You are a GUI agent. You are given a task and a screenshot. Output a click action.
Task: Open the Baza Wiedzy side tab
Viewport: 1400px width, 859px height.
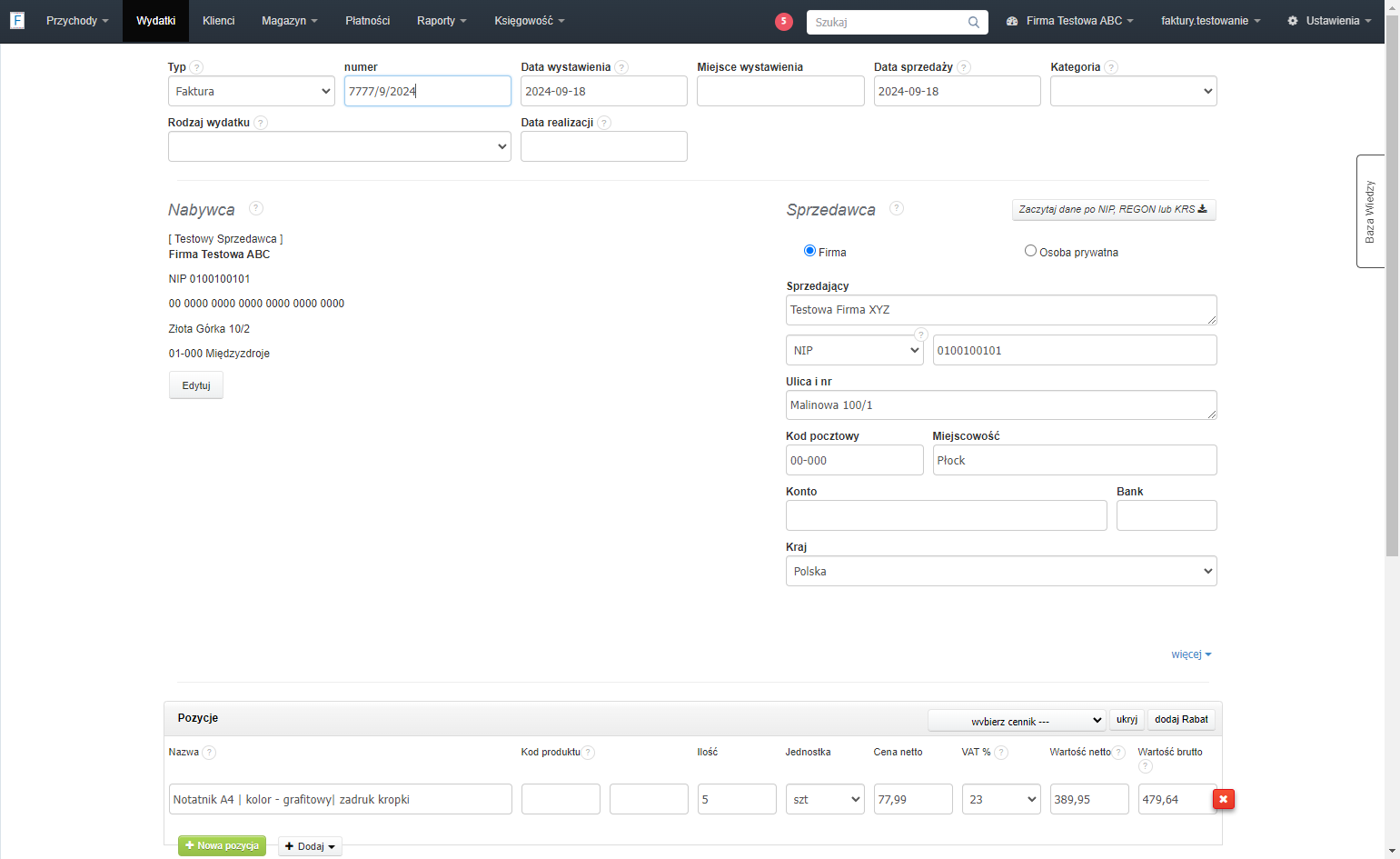(1370, 212)
